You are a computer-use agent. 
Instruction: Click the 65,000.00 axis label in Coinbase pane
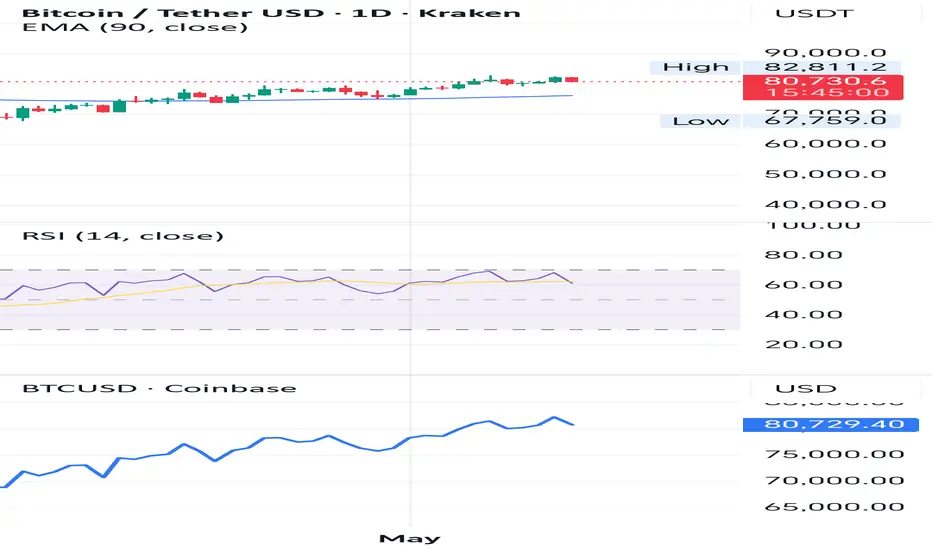click(835, 507)
